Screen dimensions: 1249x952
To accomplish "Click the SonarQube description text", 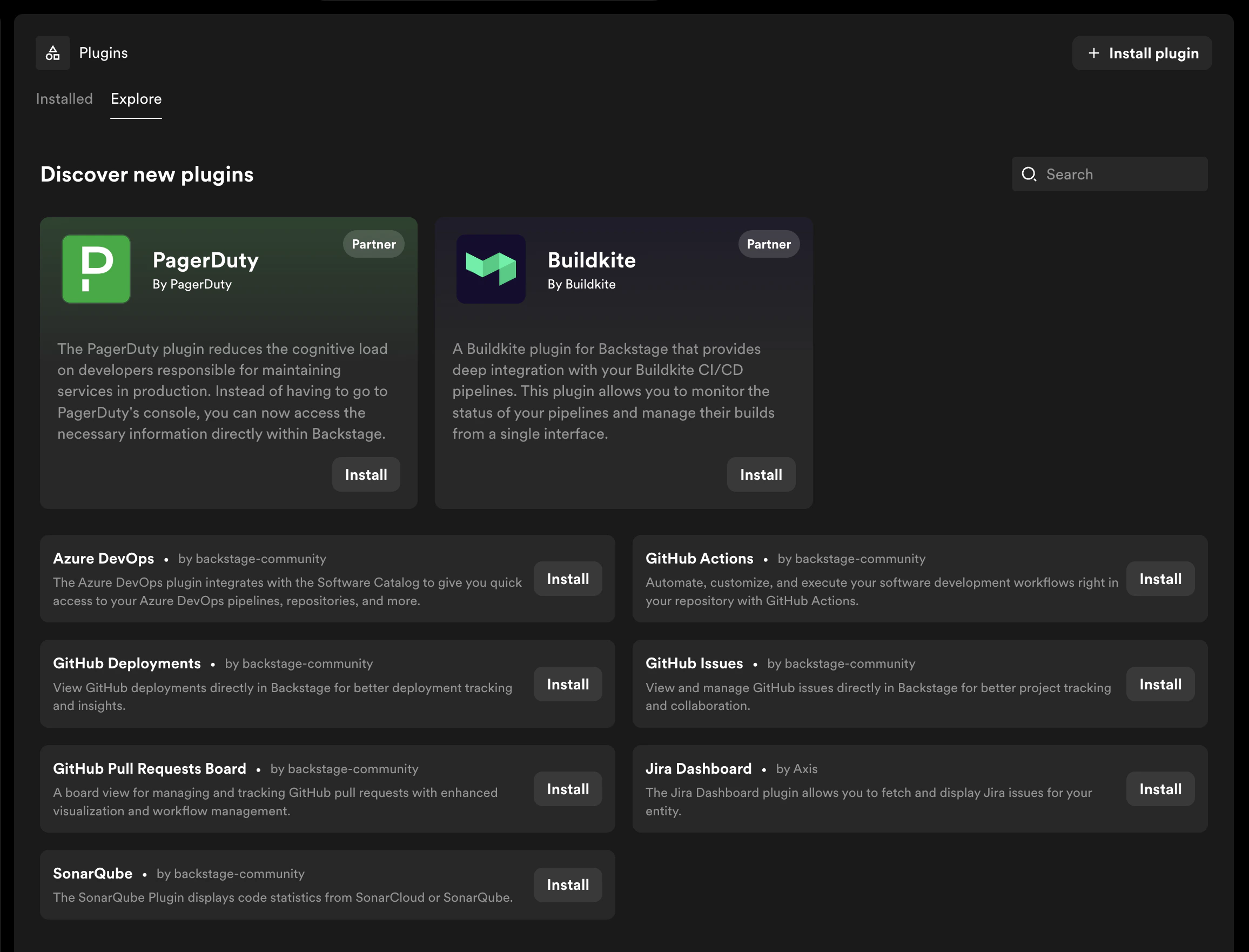I will [x=283, y=897].
